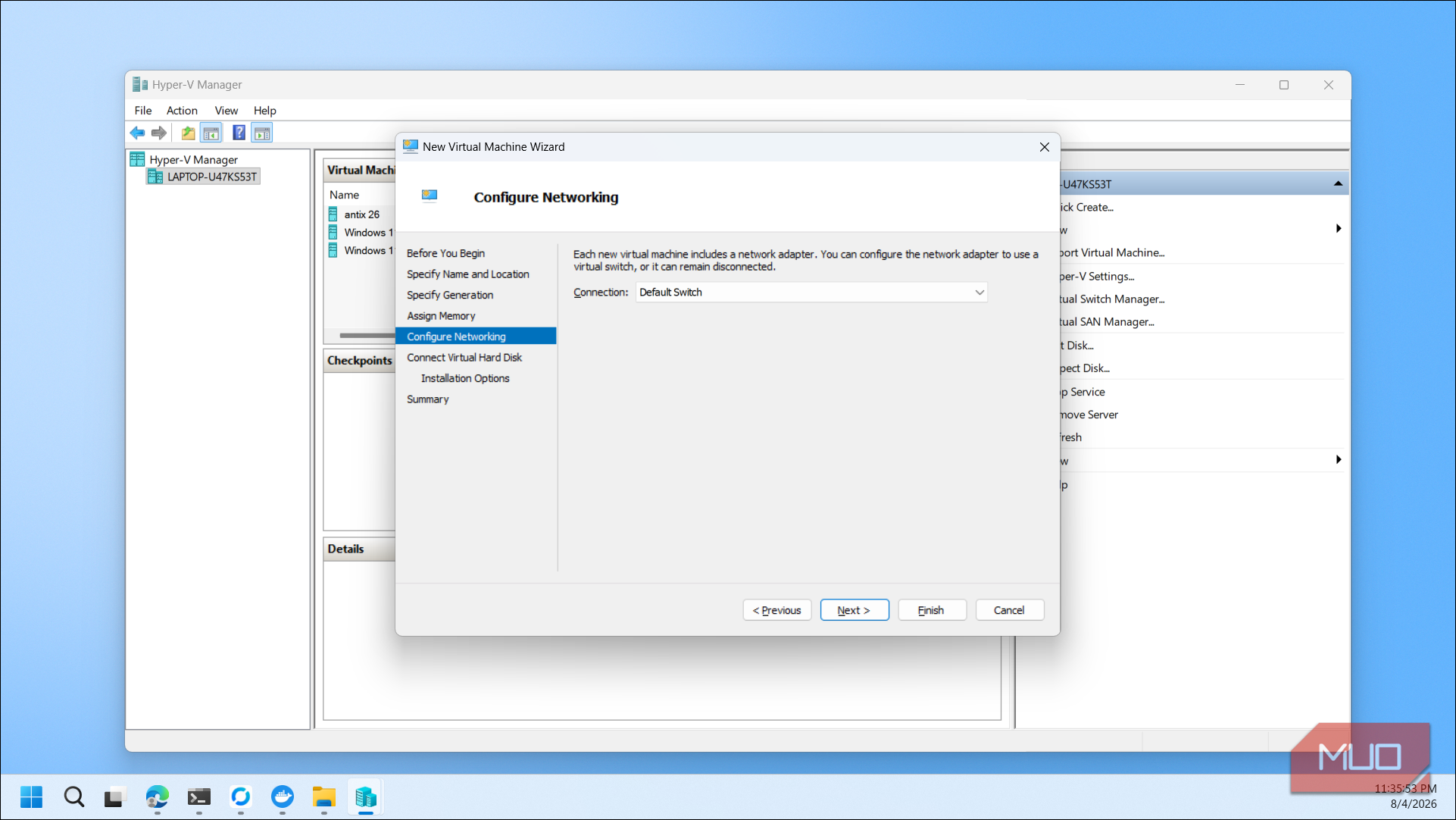The image size is (1456, 820).
Task: Open the Connection dropdown showing Default Switch
Action: (811, 292)
